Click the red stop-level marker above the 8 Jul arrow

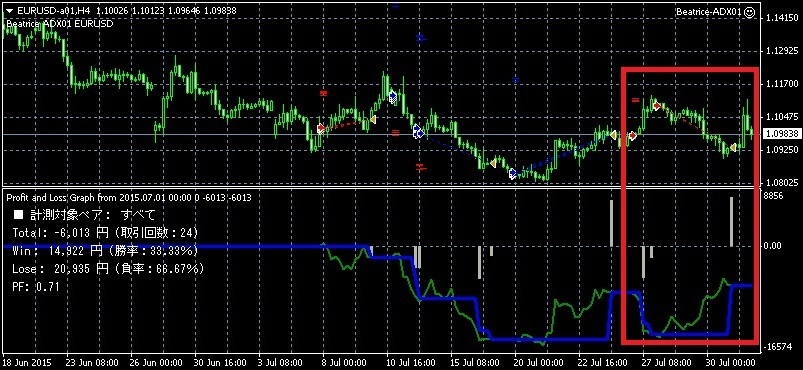pos(323,93)
